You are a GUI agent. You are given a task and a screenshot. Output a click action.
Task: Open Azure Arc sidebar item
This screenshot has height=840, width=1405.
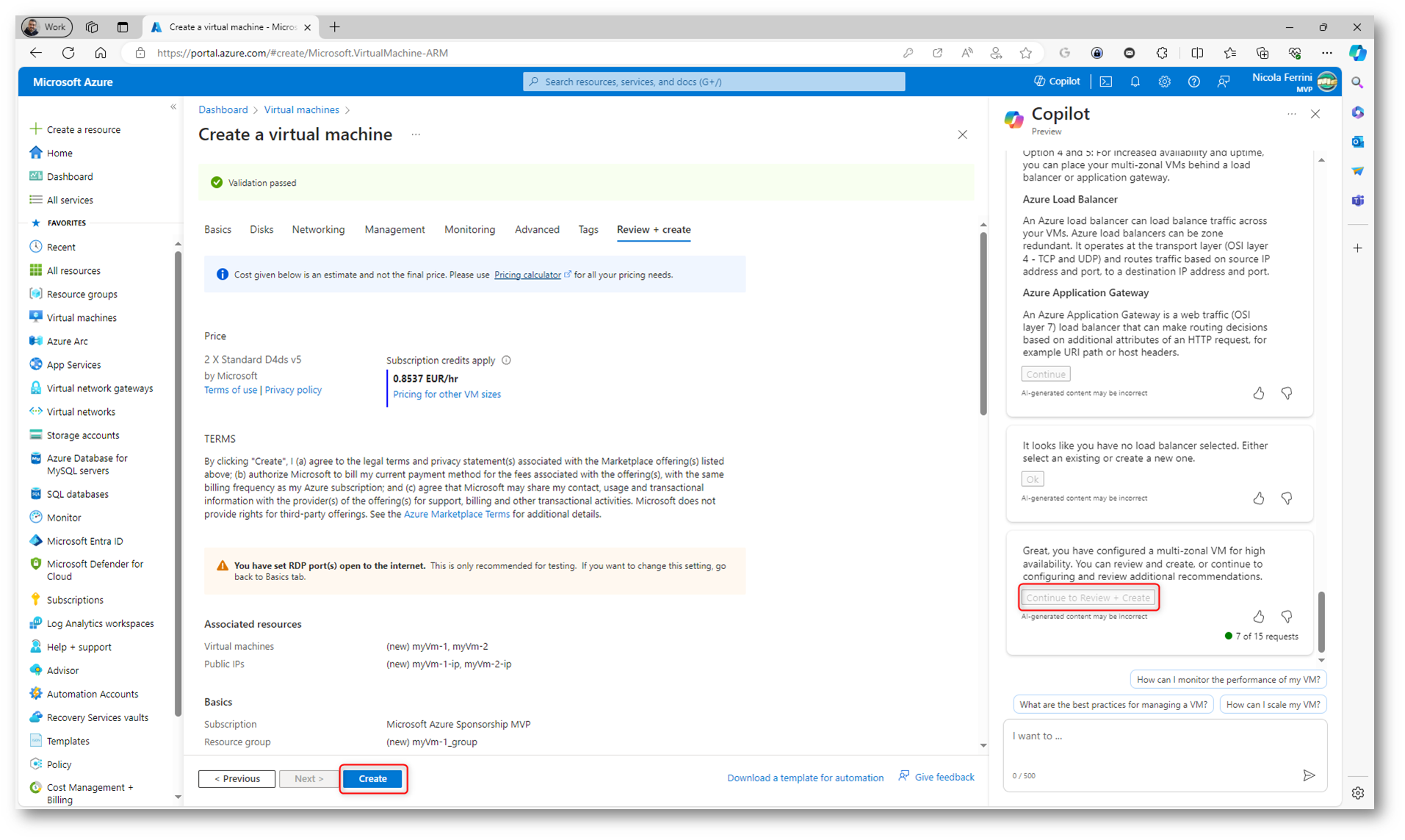coord(67,341)
